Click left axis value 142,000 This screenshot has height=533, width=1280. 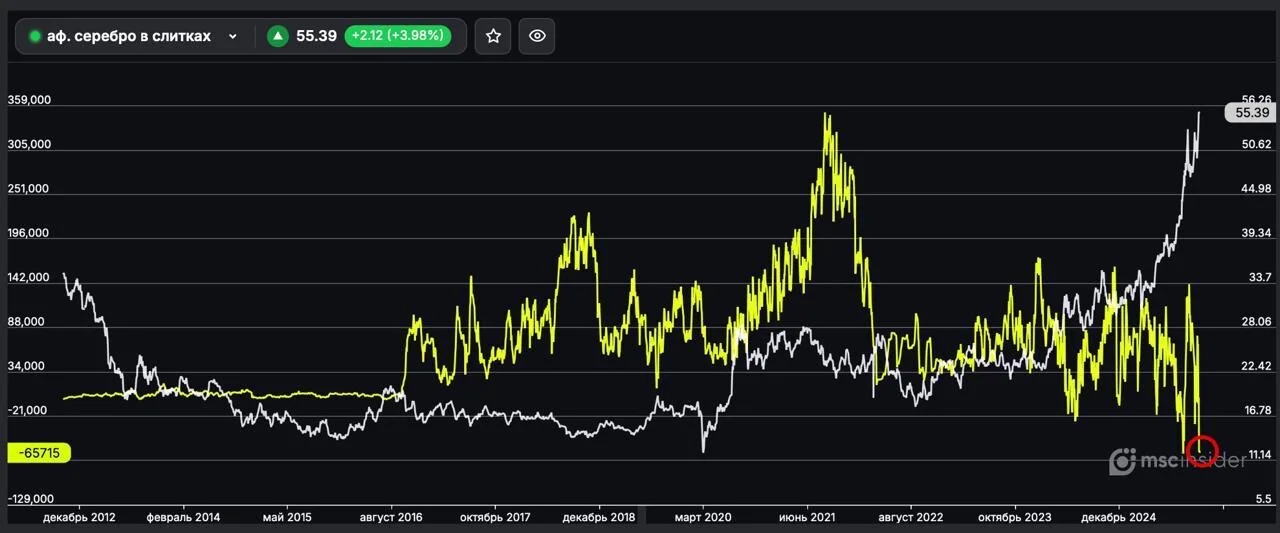29,277
